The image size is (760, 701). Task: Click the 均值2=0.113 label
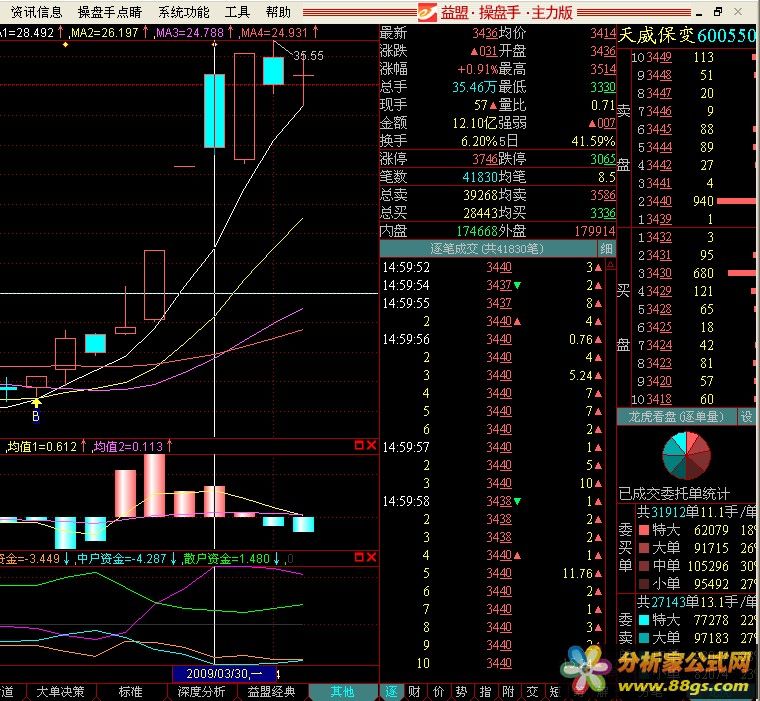click(x=128, y=446)
